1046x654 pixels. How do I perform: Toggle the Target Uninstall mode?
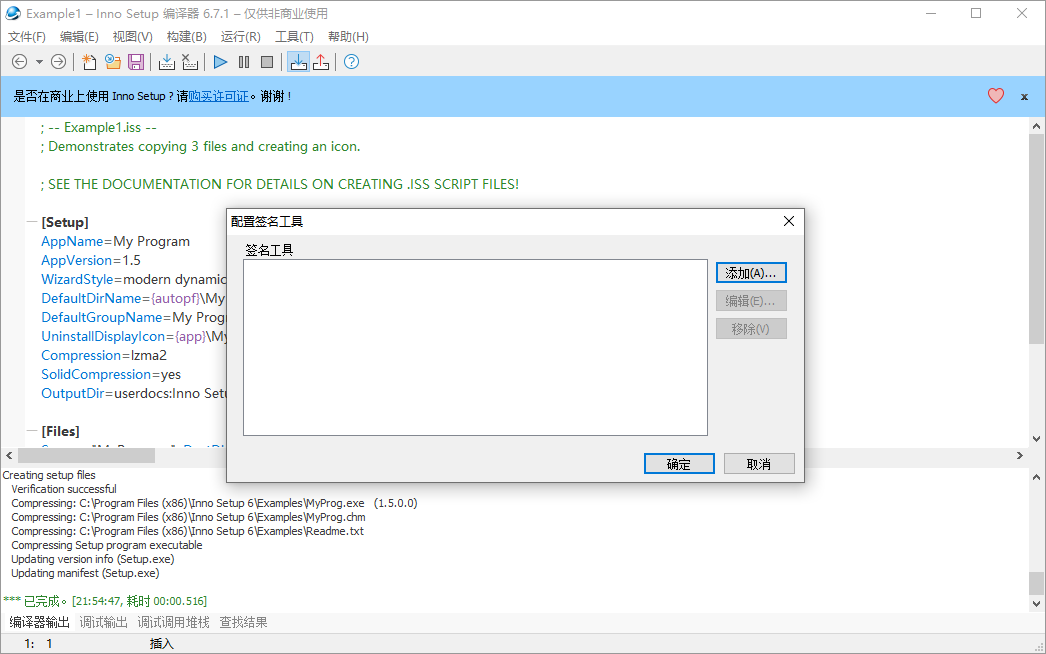point(321,61)
